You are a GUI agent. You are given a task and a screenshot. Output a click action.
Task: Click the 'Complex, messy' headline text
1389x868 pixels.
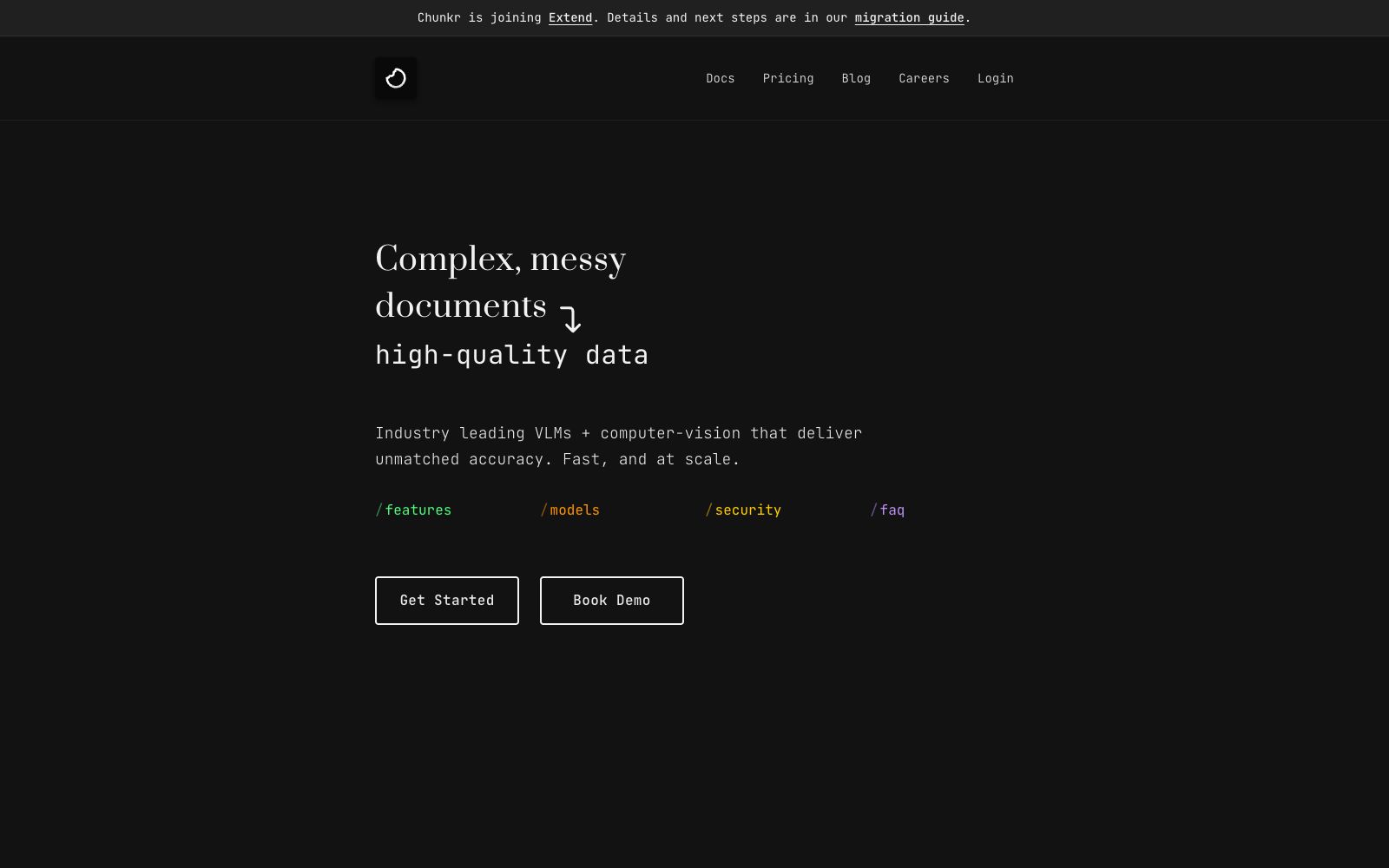coord(500,260)
